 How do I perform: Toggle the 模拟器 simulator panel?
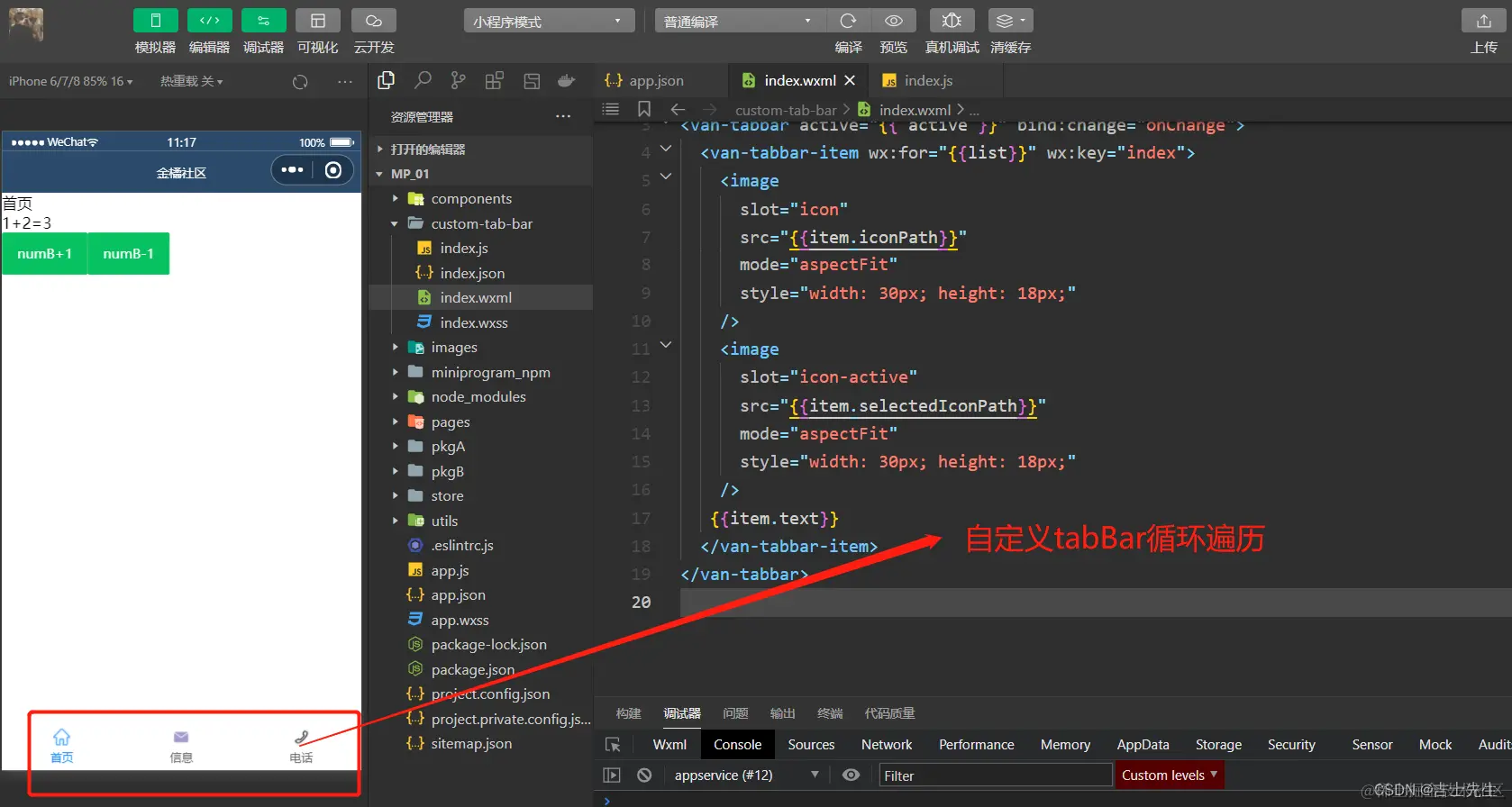click(156, 21)
